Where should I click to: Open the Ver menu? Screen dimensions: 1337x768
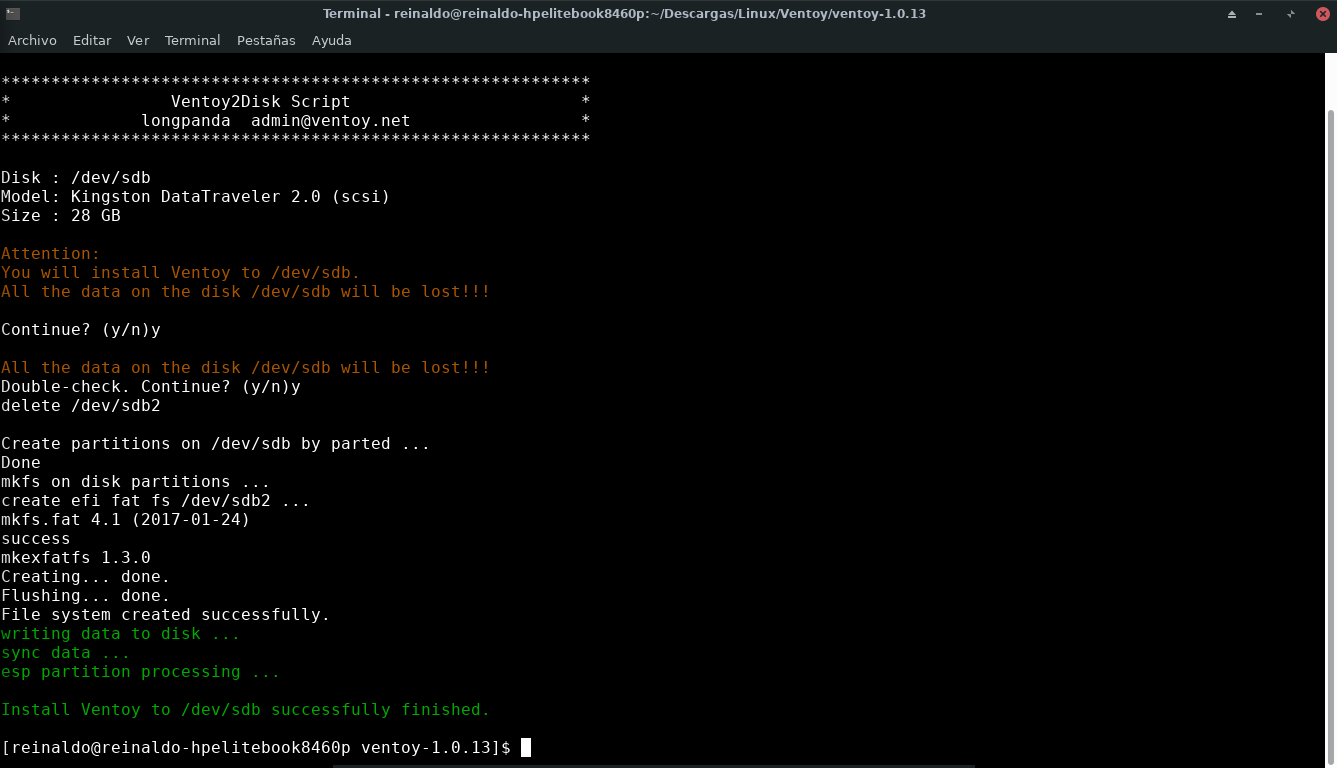pos(138,40)
